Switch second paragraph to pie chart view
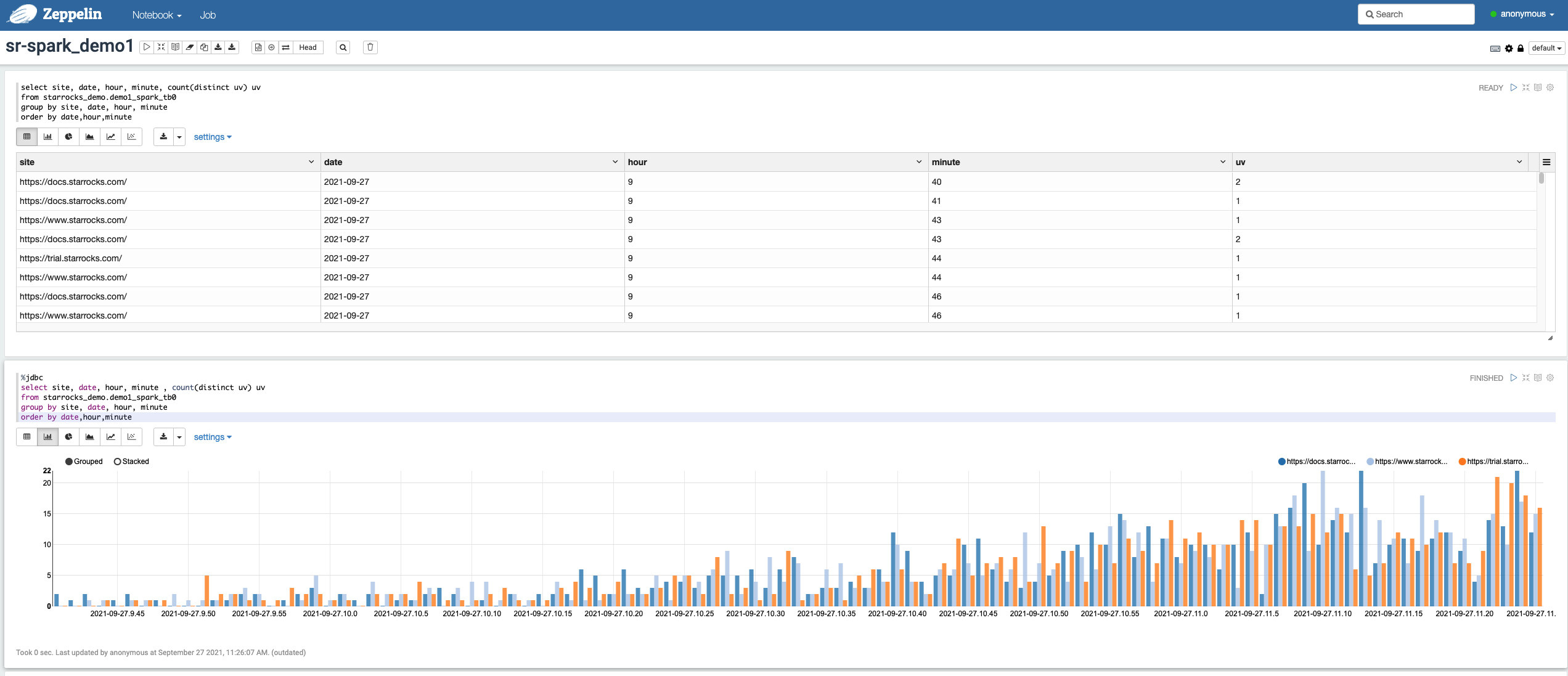Screen dimensions: 1568x676 pyautogui.click(x=68, y=437)
